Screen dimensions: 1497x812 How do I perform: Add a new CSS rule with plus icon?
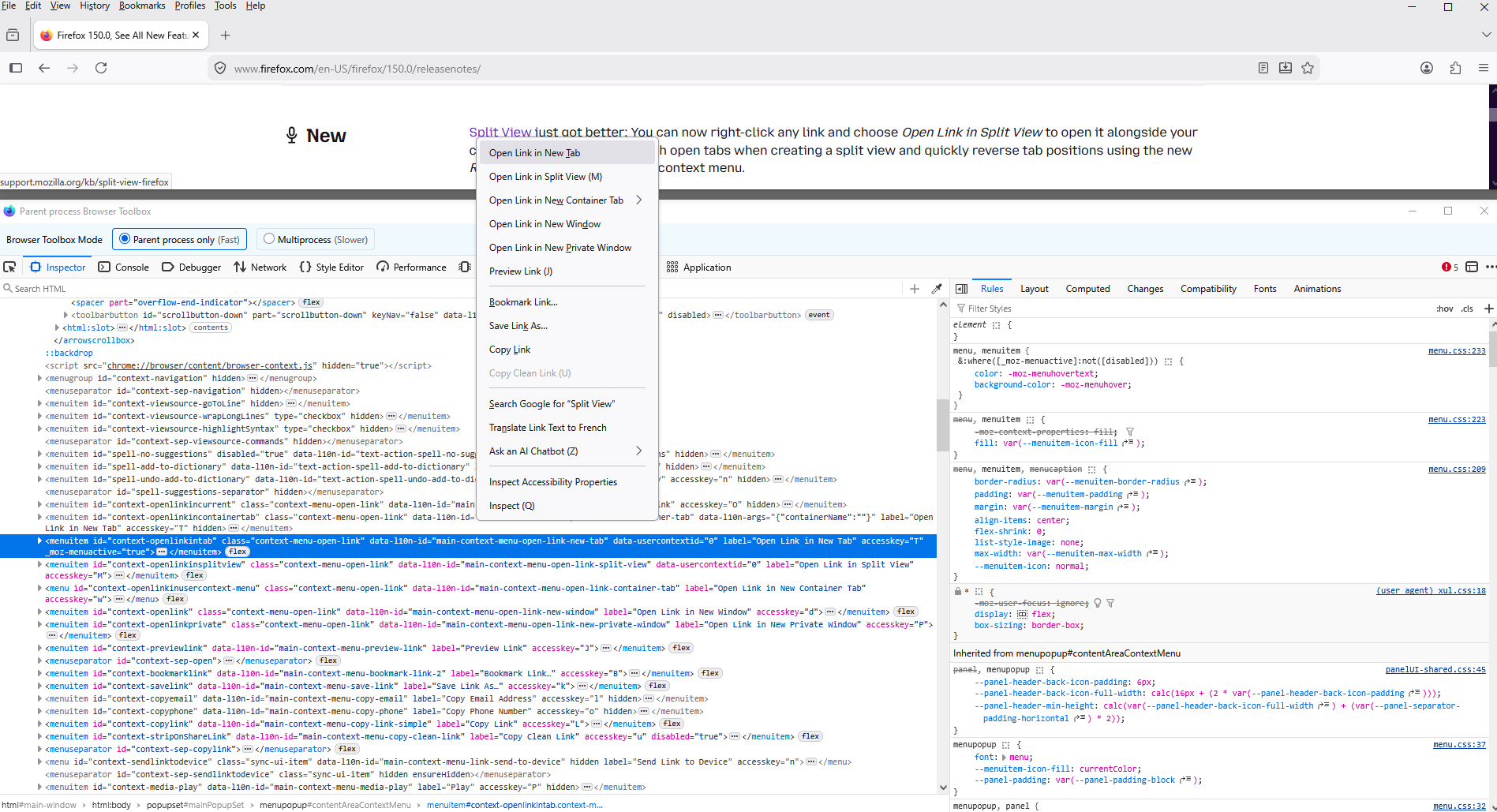tap(1488, 309)
